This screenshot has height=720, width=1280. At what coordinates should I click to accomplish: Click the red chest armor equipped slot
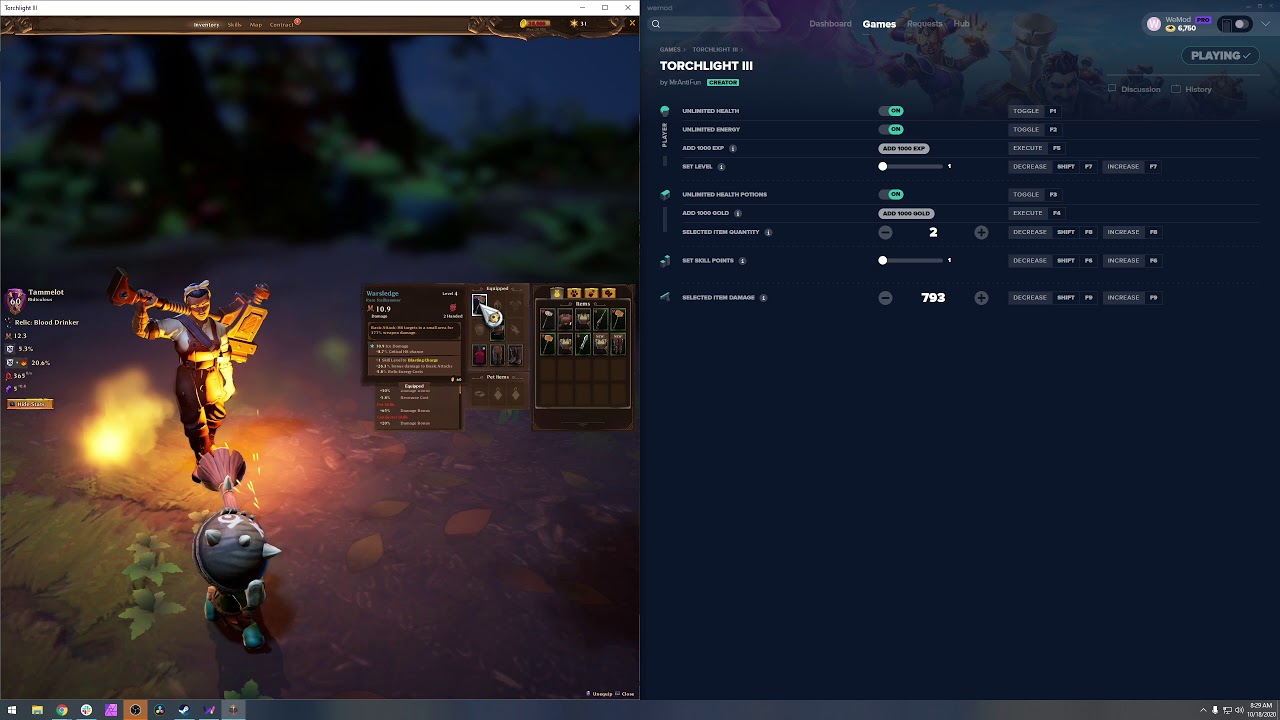(479, 355)
